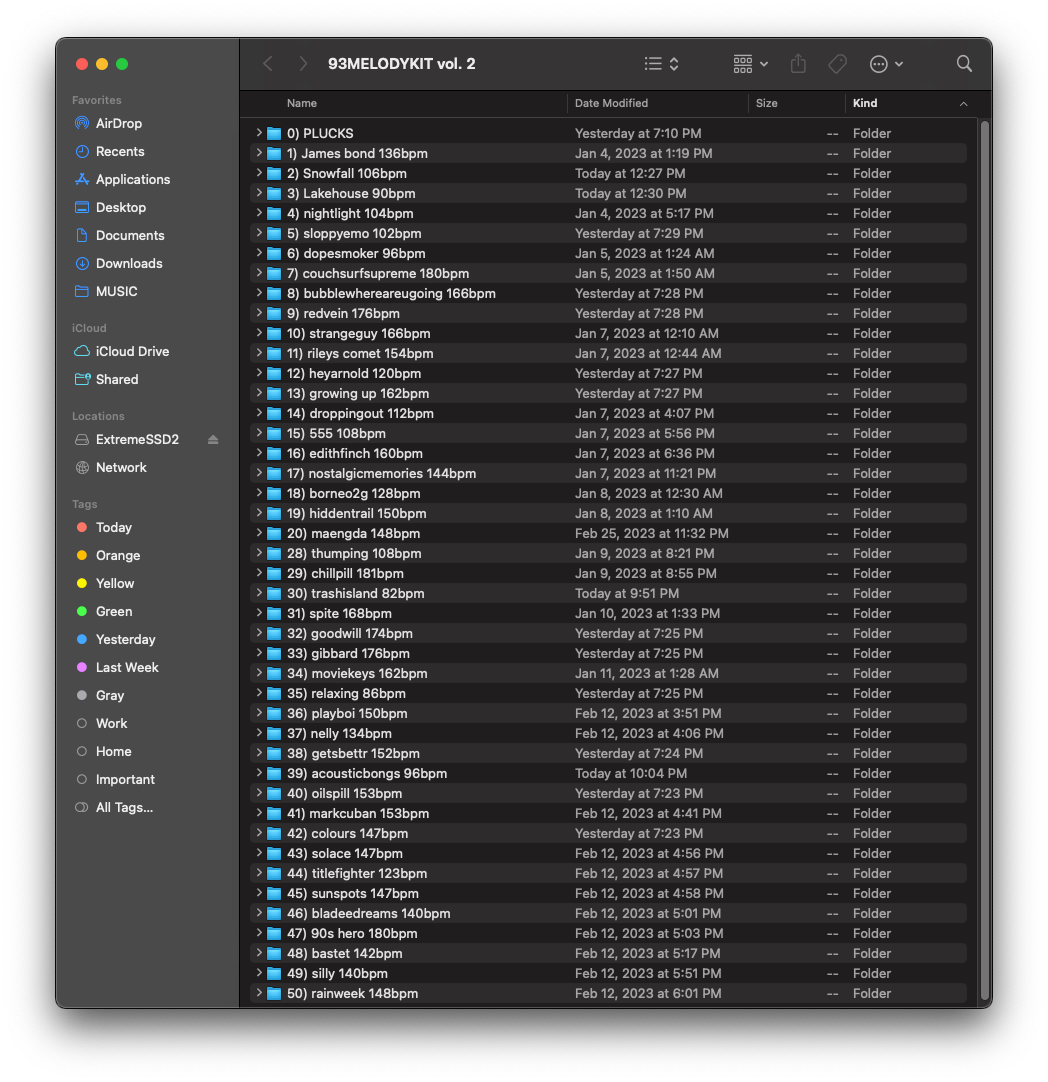Sort by the Name column header

click(x=302, y=103)
